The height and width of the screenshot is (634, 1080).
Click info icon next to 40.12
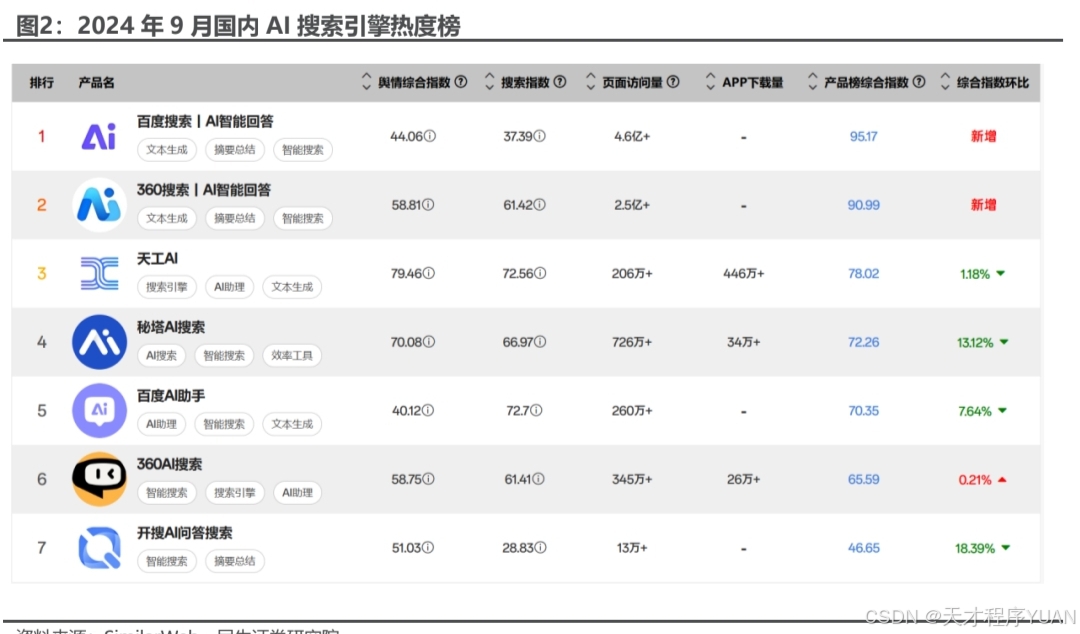pos(428,411)
